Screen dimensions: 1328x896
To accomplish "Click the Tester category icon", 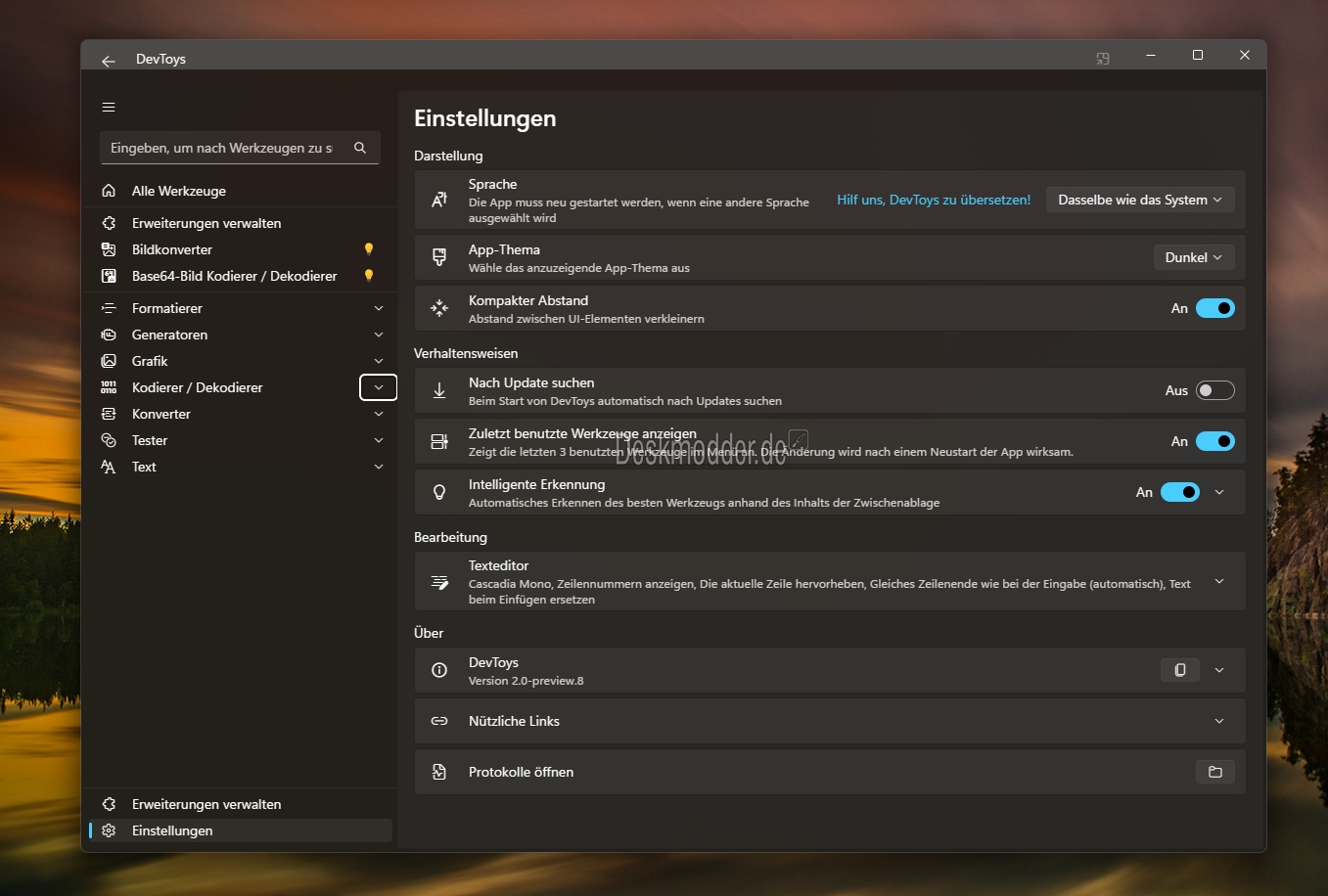I will (109, 440).
